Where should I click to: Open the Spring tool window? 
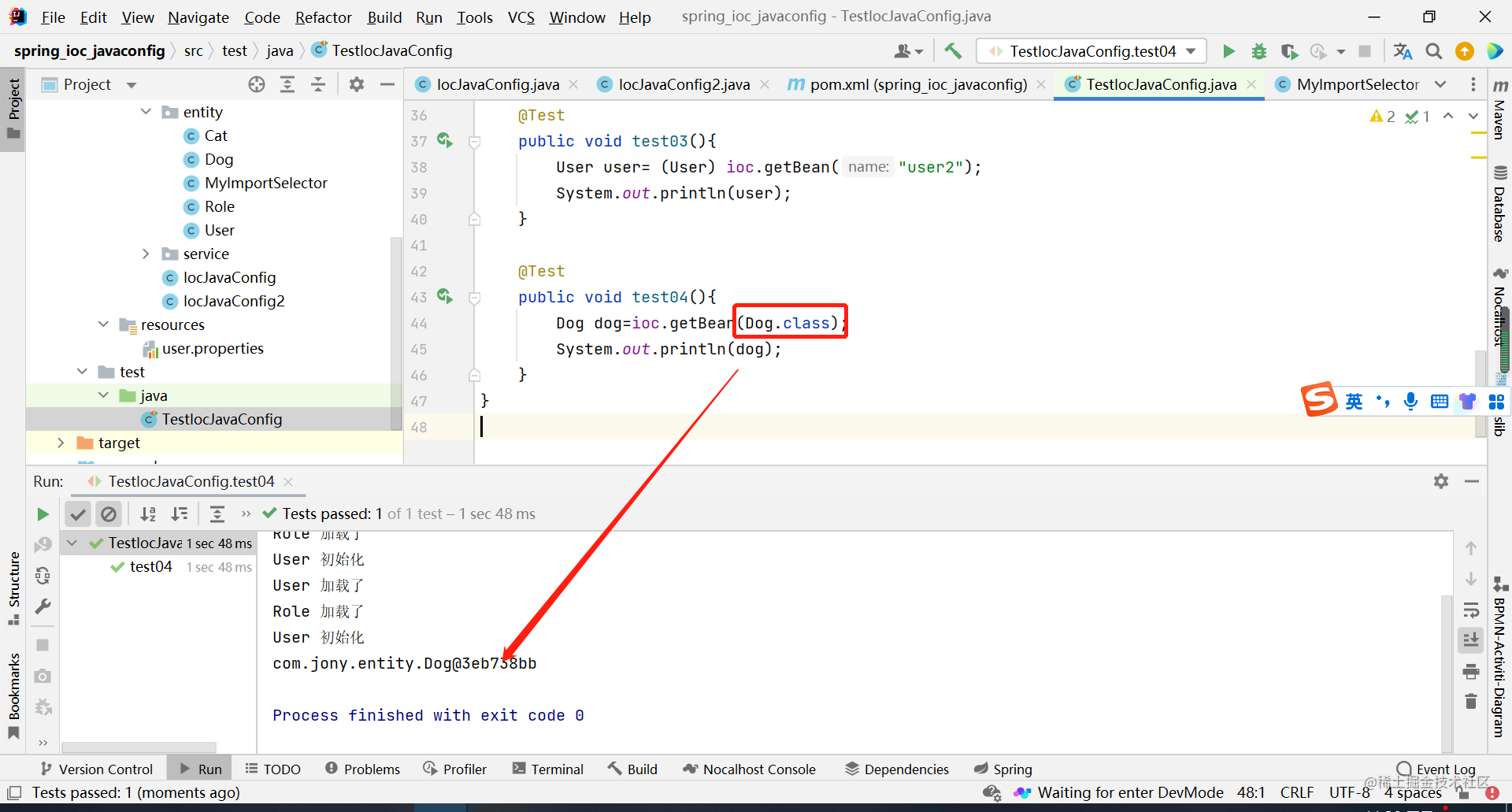coord(1003,769)
